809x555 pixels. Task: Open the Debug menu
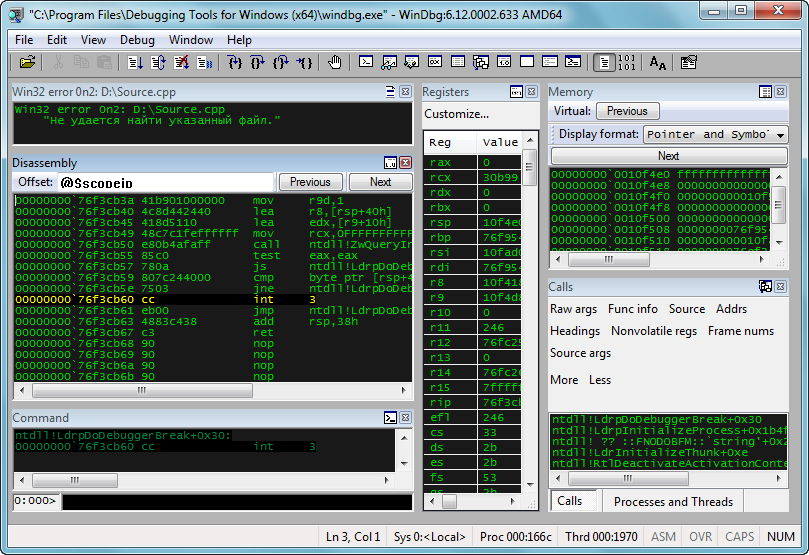click(x=137, y=40)
